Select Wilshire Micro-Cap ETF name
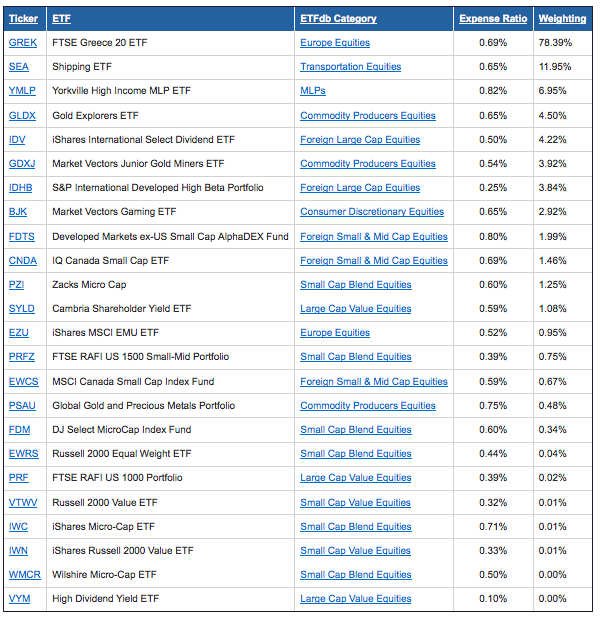This screenshot has width=602, height=619. click(x=104, y=576)
